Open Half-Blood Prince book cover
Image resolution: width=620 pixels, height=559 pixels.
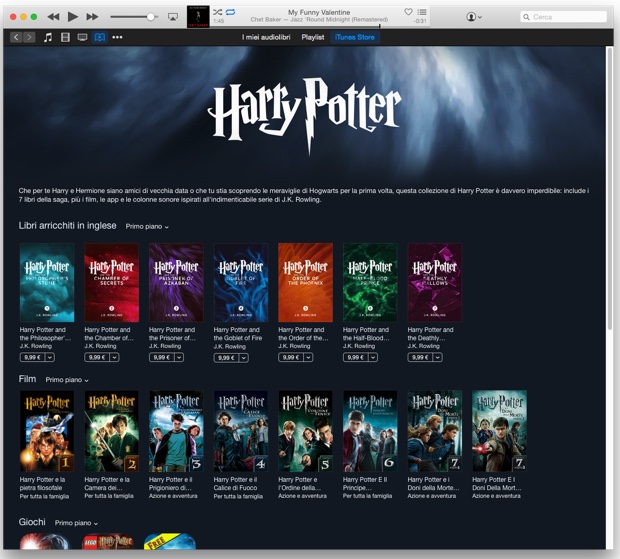tap(370, 283)
